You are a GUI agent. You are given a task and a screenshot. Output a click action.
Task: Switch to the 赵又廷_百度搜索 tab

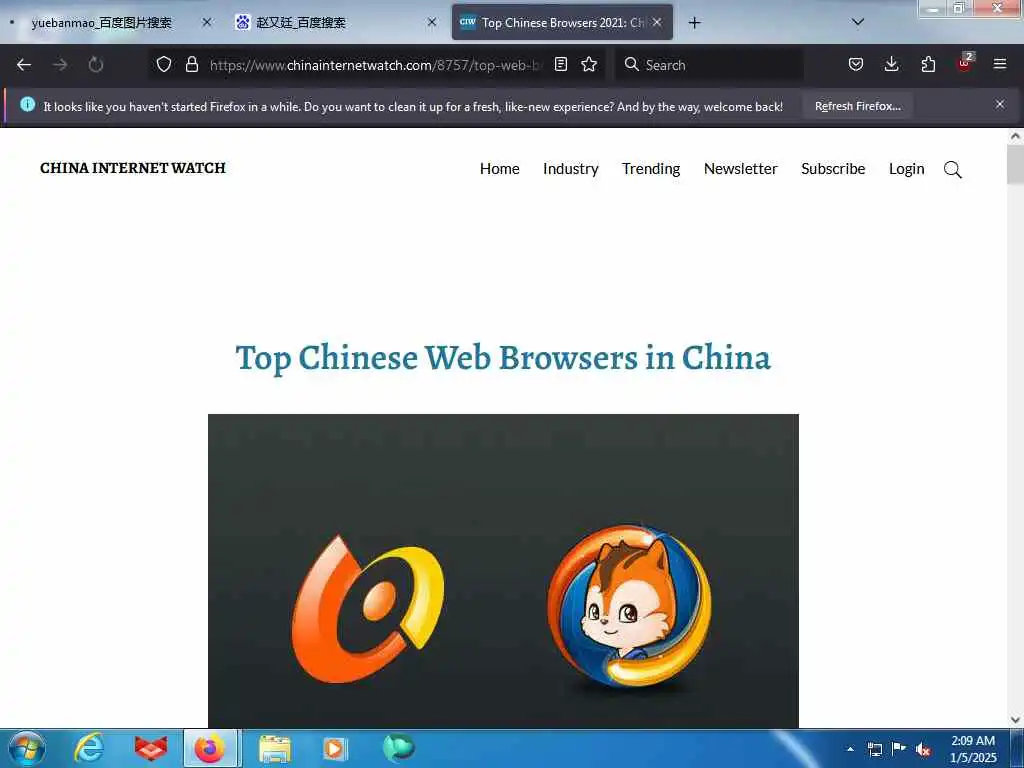pos(301,23)
